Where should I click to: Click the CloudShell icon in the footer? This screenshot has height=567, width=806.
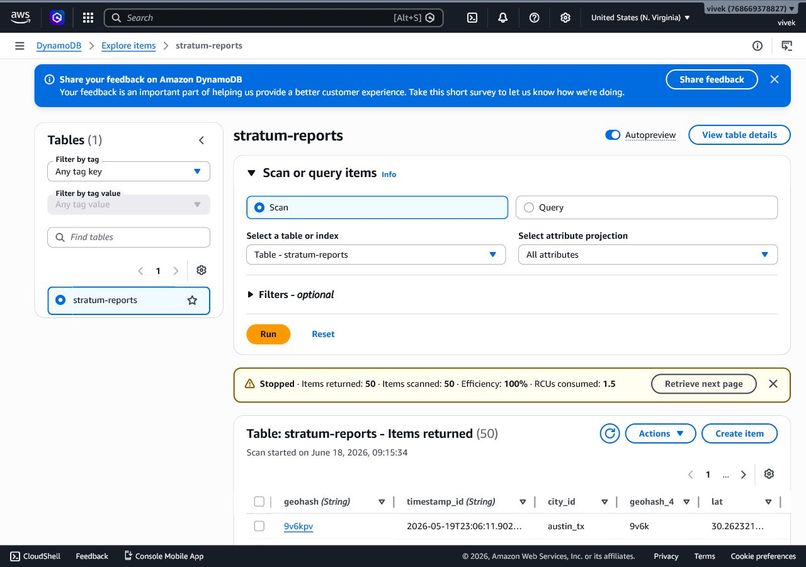pyautogui.click(x=15, y=556)
